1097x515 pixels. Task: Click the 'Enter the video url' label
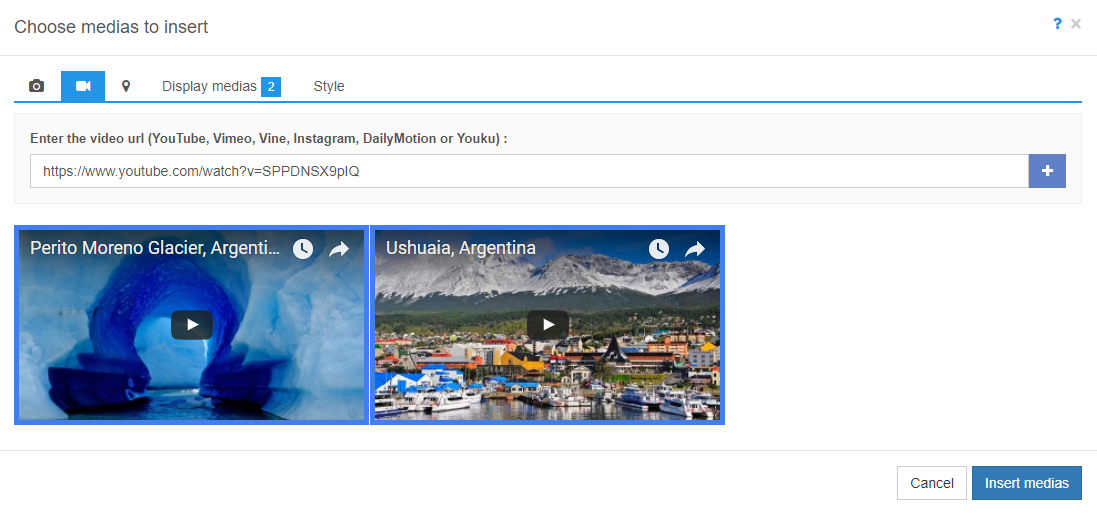click(269, 139)
